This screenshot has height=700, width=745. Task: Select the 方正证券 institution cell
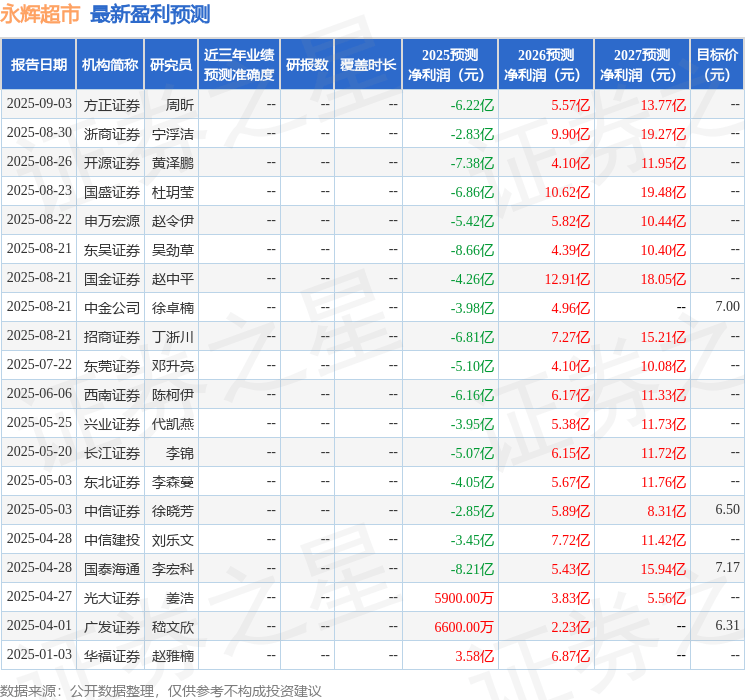(x=112, y=104)
